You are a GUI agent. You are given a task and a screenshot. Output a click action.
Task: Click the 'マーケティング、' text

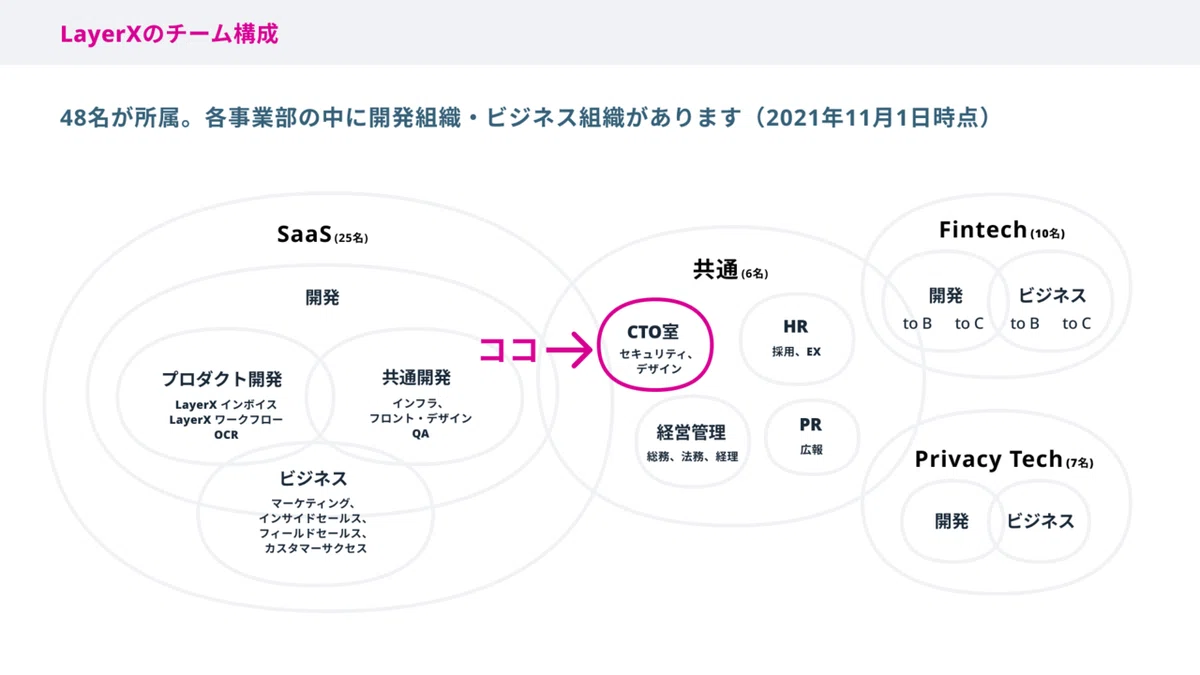pos(314,503)
